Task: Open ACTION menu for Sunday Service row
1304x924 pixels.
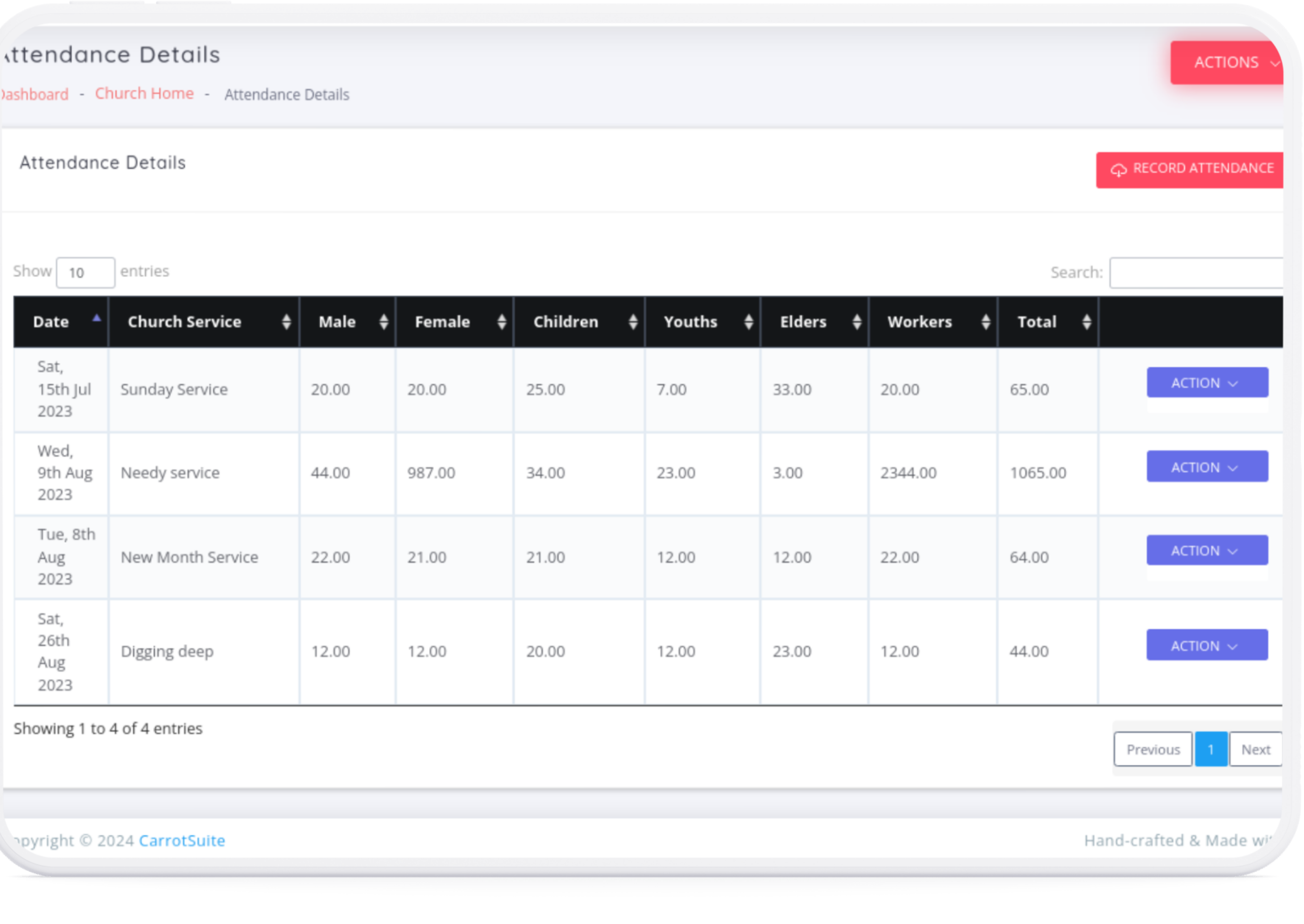Action: (x=1206, y=383)
